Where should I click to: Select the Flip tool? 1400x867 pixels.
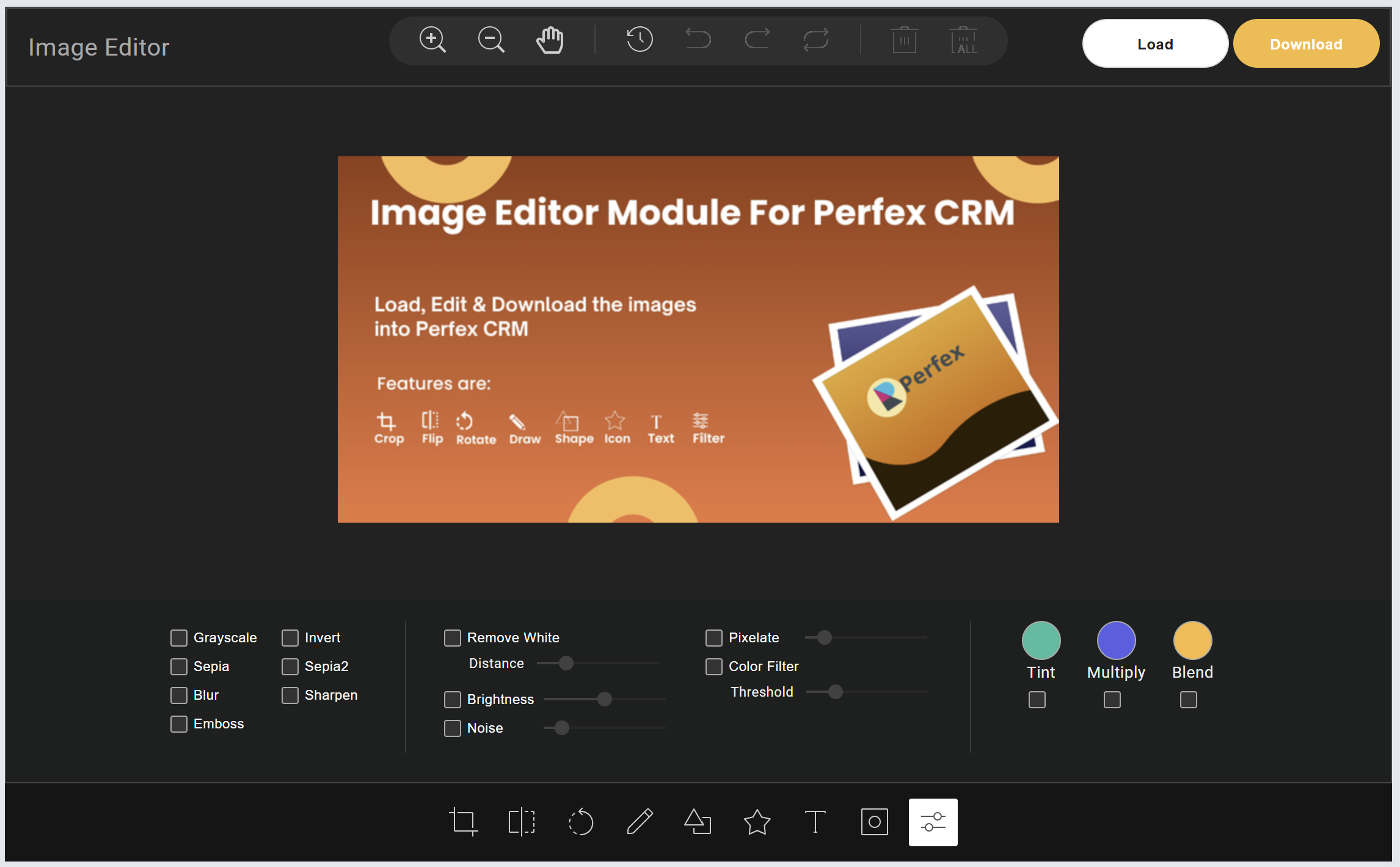click(522, 822)
